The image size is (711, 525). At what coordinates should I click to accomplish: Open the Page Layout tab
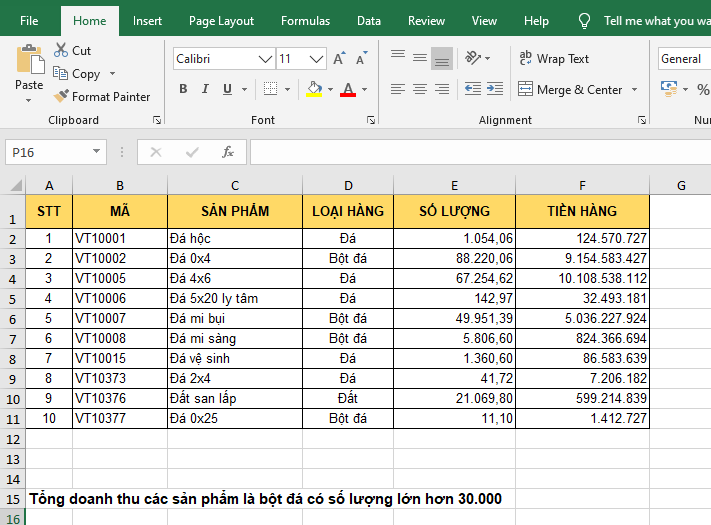(221, 21)
